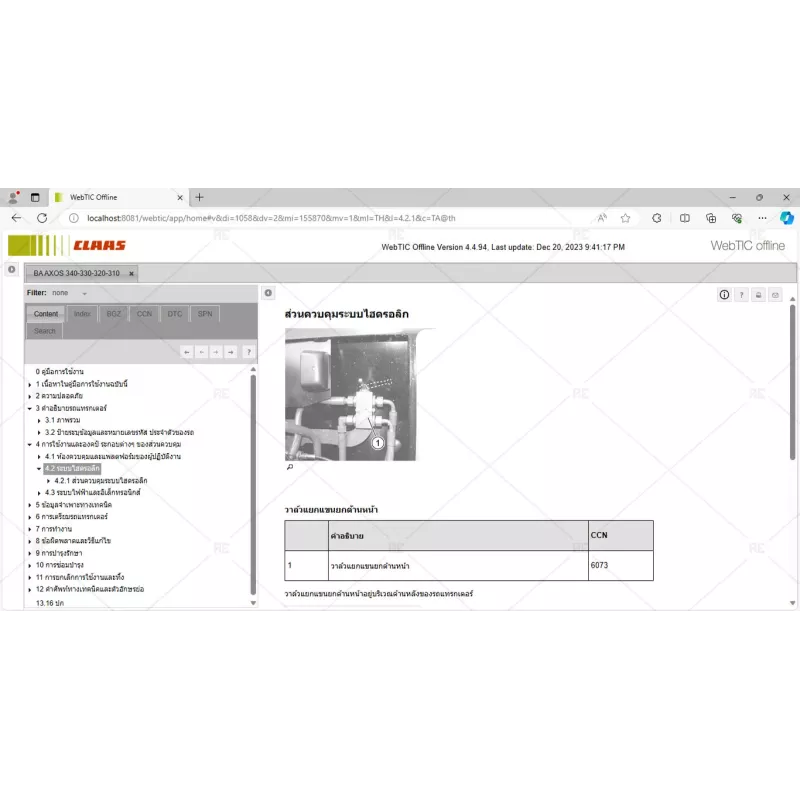This screenshot has width=800, height=800.
Task: Expand chapter 5 in the contents tree
Action: pyautogui.click(x=30, y=505)
